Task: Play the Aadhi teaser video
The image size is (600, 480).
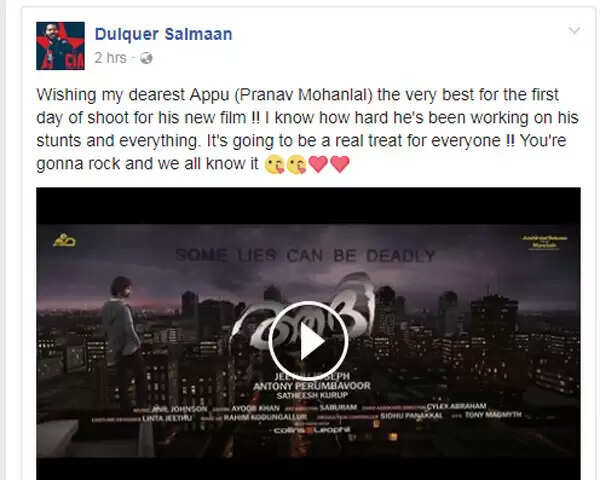Action: (x=308, y=341)
